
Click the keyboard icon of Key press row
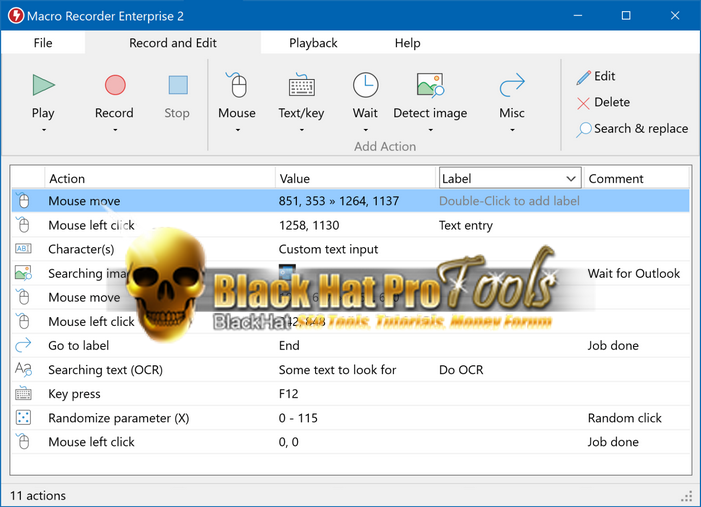click(23, 393)
